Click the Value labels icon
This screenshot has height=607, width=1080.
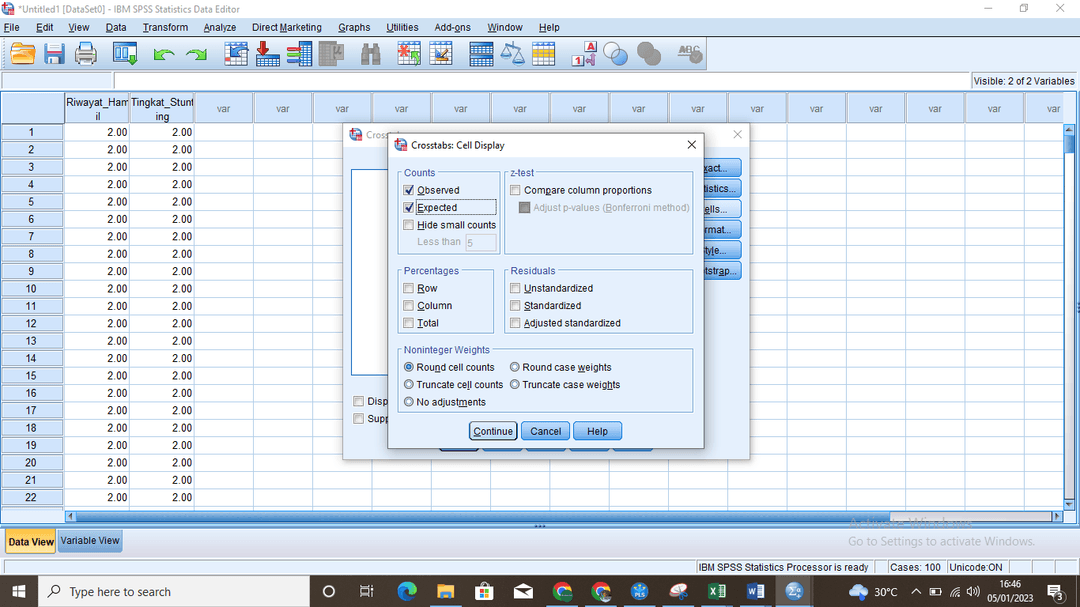[584, 54]
